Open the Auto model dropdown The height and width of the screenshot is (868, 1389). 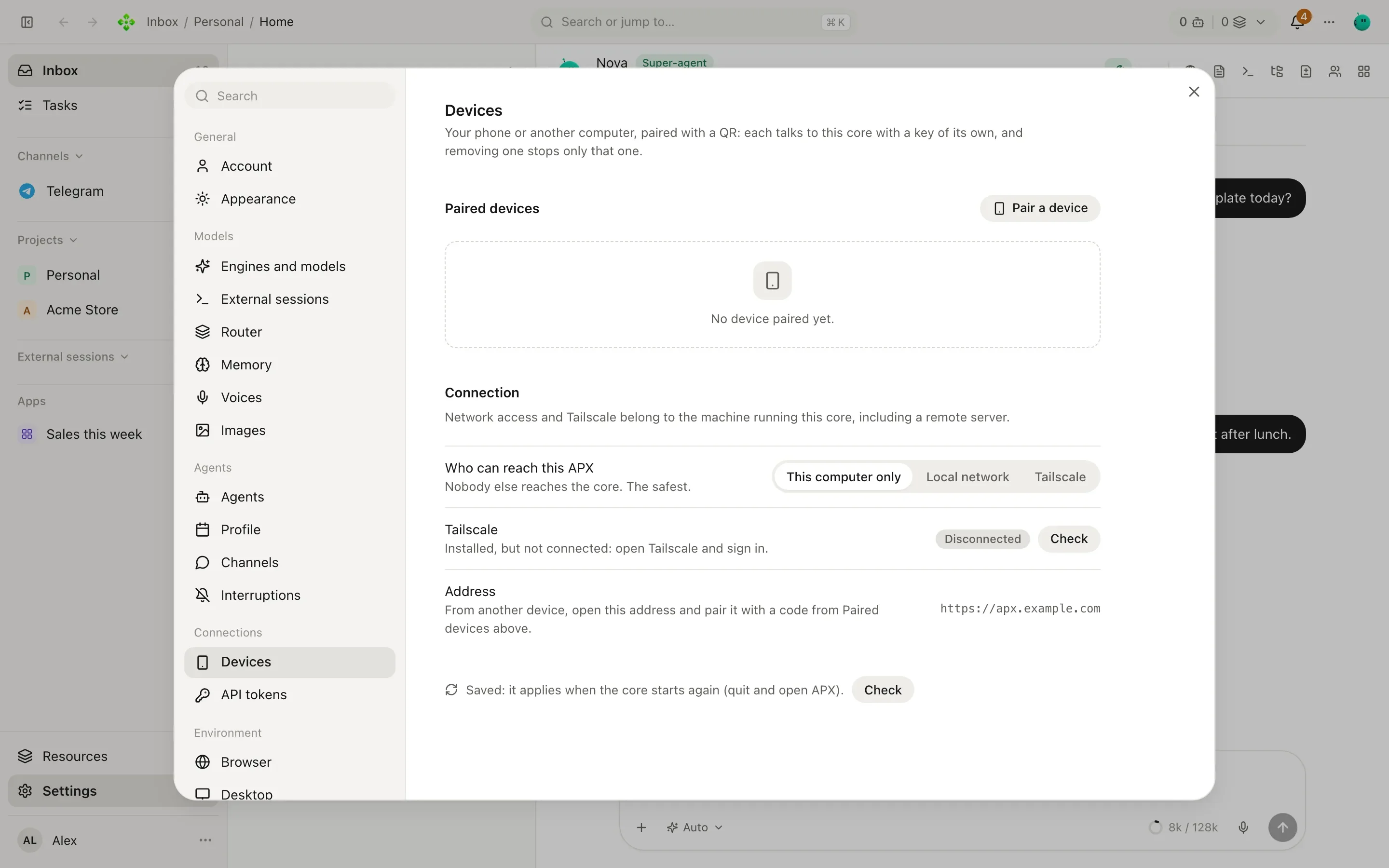(x=694, y=827)
